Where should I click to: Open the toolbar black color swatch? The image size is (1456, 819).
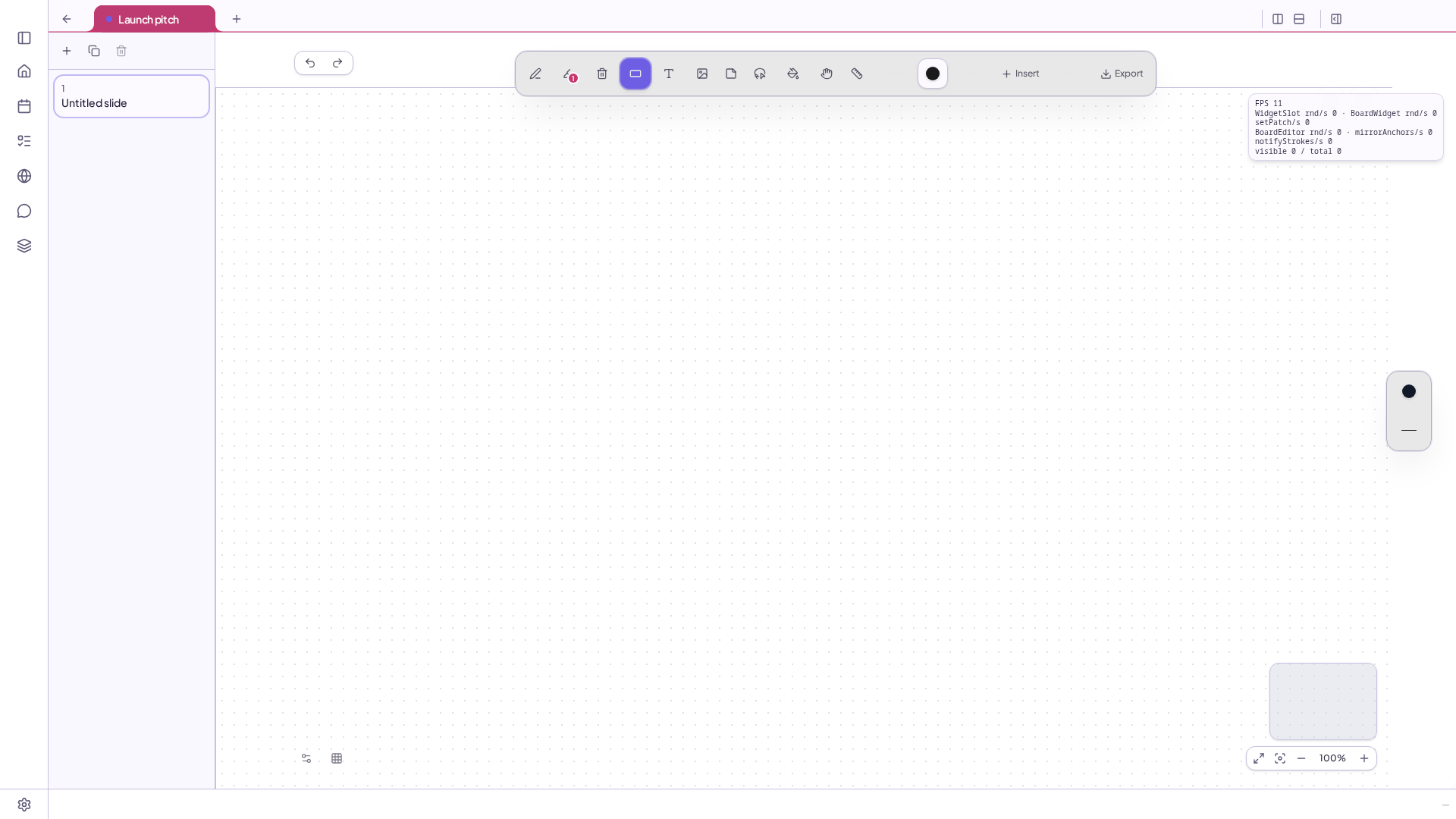click(933, 74)
